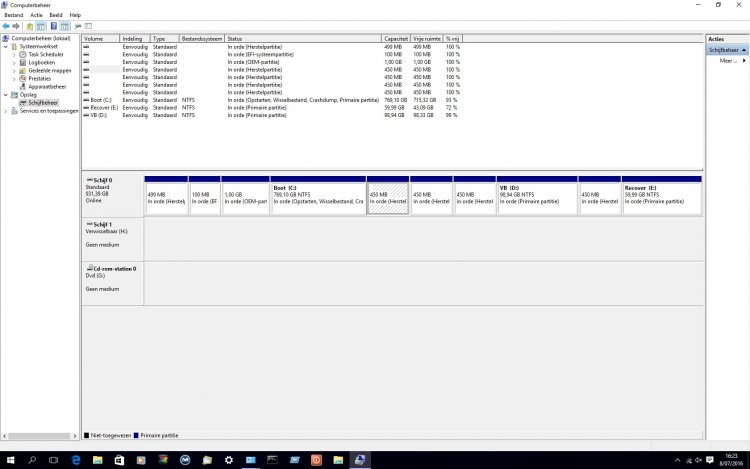The width and height of the screenshot is (750, 469).
Task: Select the 499 MB Herstelpartitie volume row
Action: (272, 47)
